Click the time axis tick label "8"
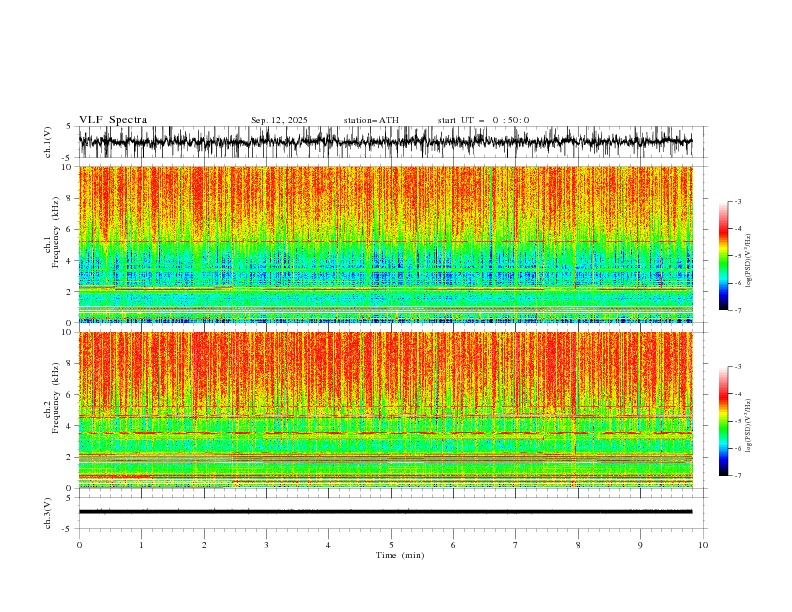Viewport: 792px width, 612px height. [x=578, y=545]
